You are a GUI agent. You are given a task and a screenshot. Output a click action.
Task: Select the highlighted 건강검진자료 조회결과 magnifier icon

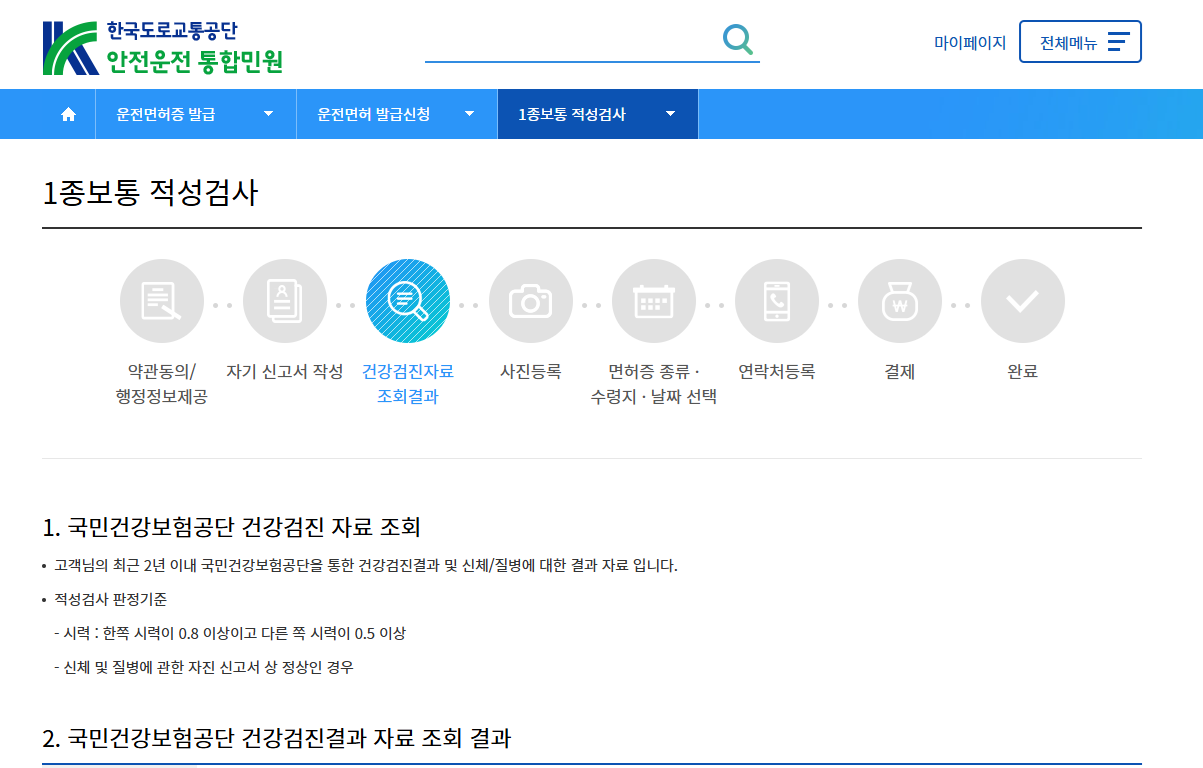[x=408, y=300]
